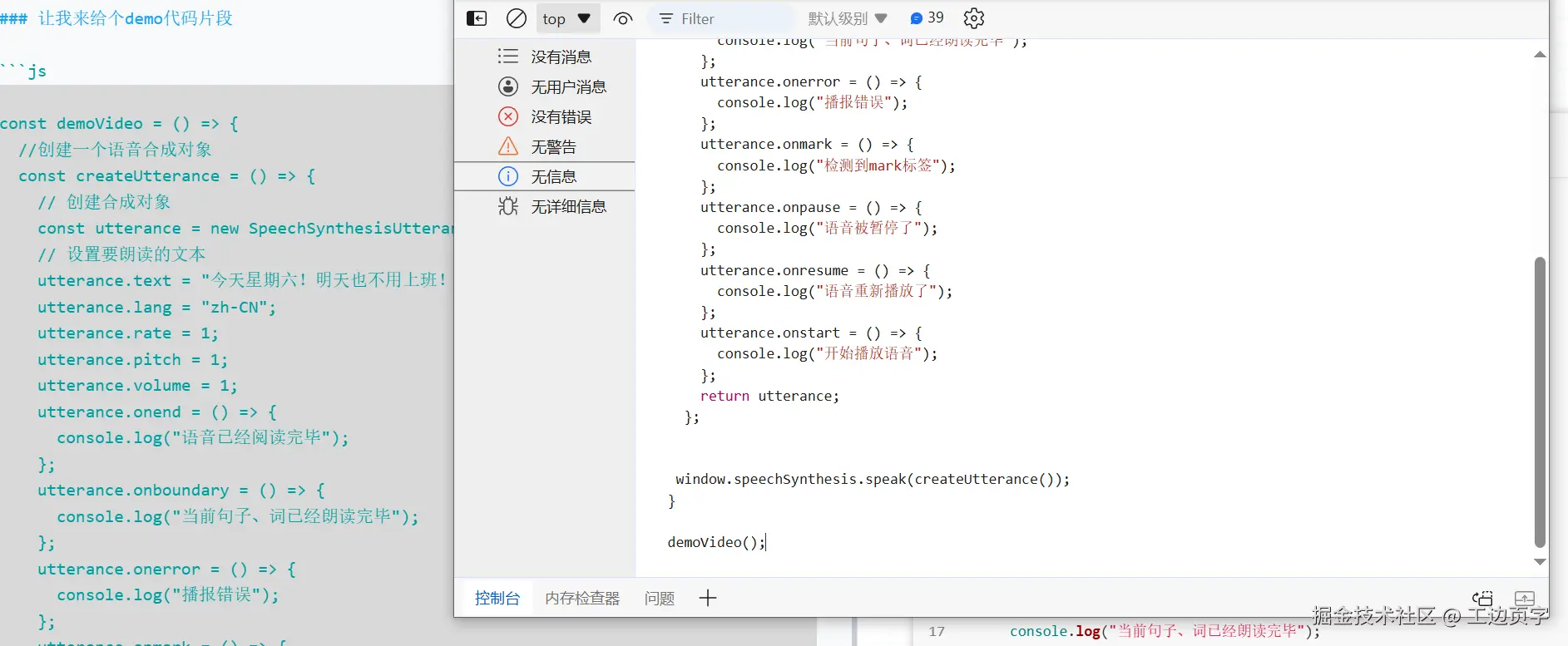Viewport: 1568px width, 646px height.
Task: Click utterance.onerror line in console
Action: click(x=811, y=81)
